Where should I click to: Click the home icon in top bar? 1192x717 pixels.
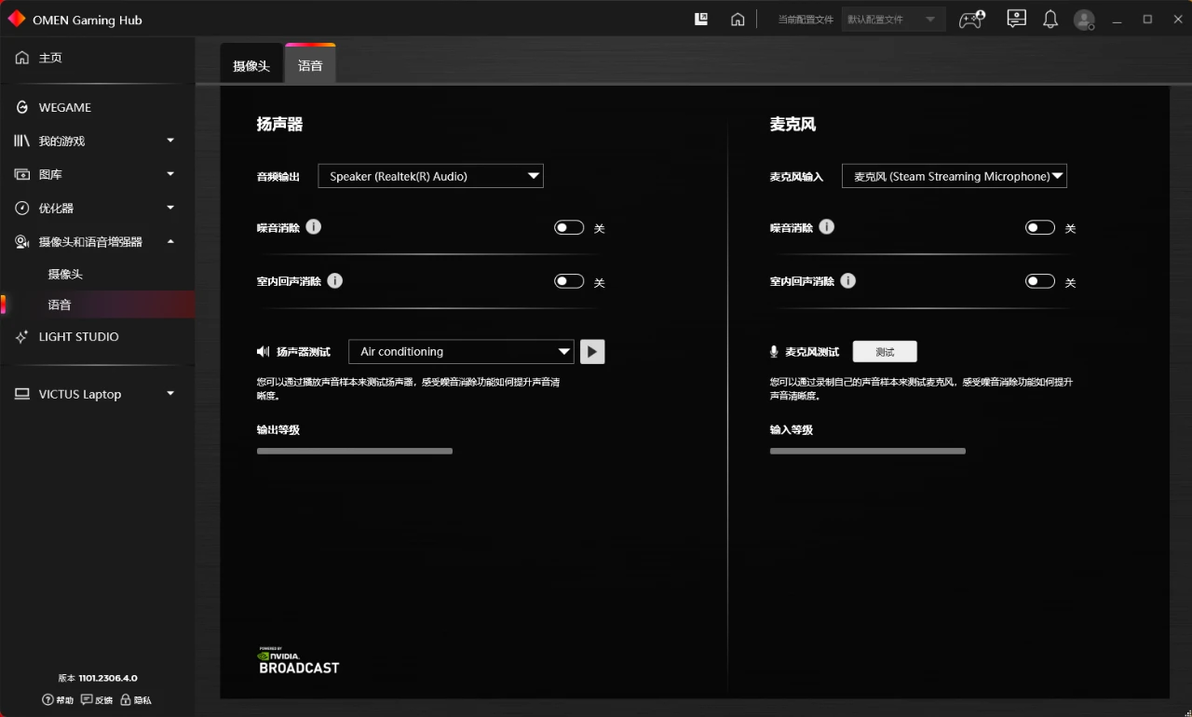pos(737,20)
